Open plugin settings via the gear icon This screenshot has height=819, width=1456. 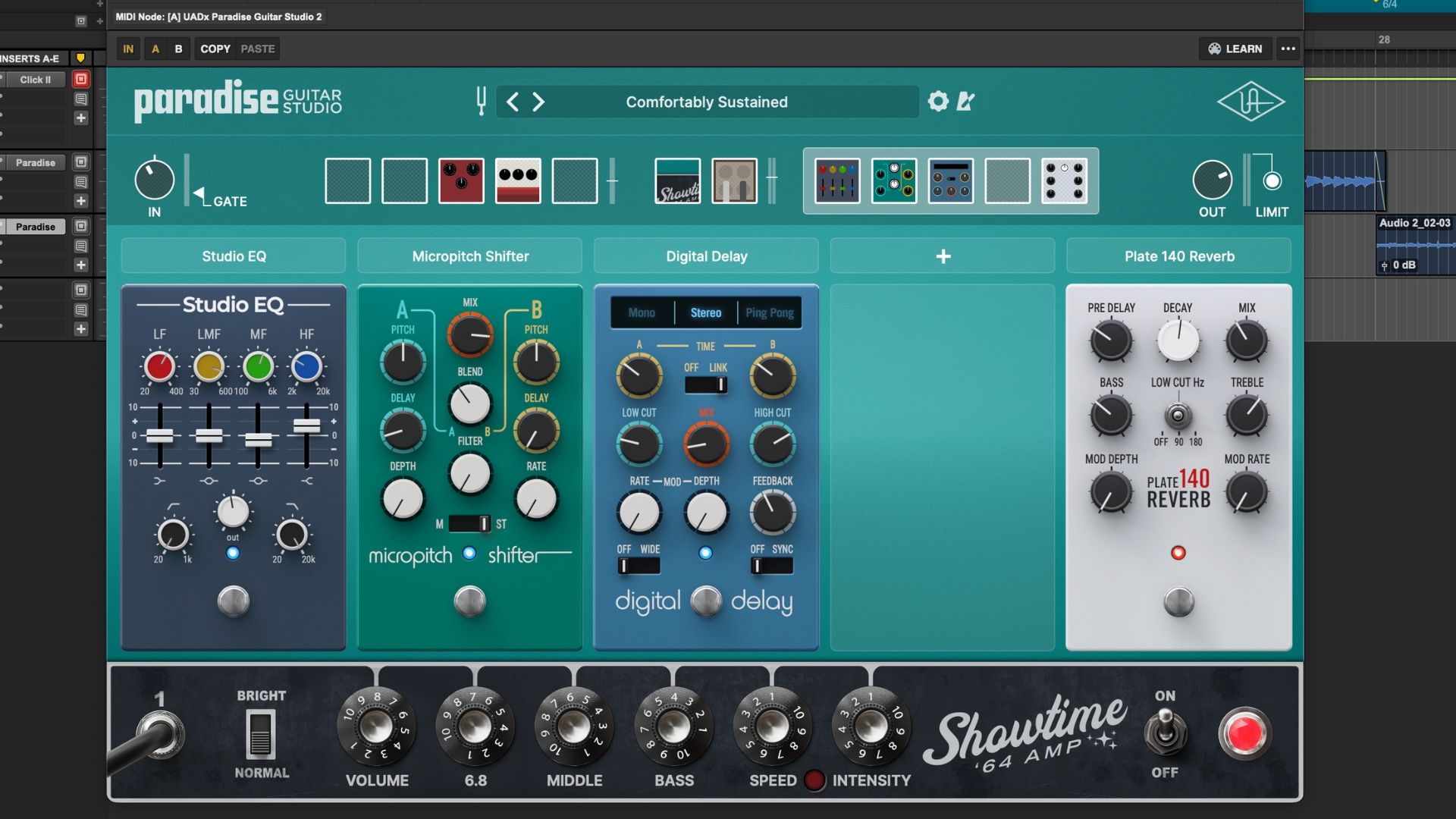click(x=937, y=102)
